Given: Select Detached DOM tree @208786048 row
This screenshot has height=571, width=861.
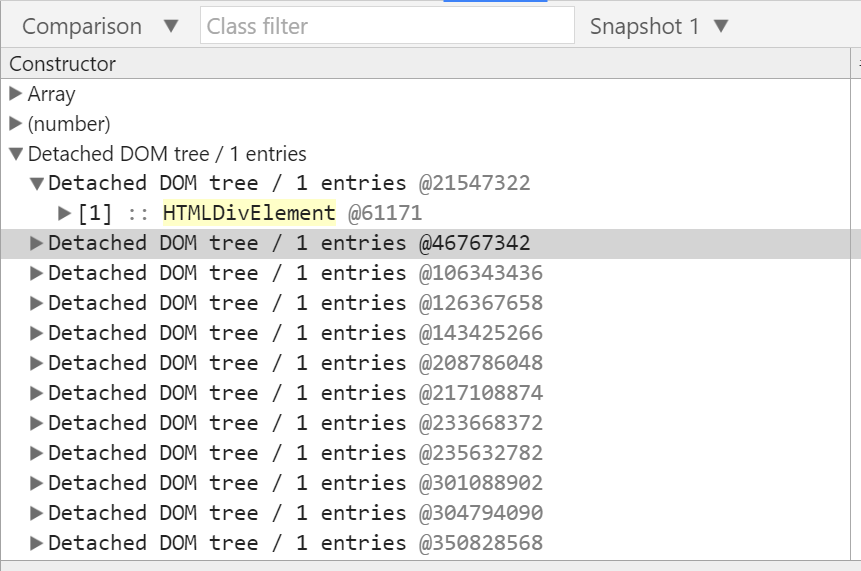Looking at the screenshot, I should coord(426,363).
